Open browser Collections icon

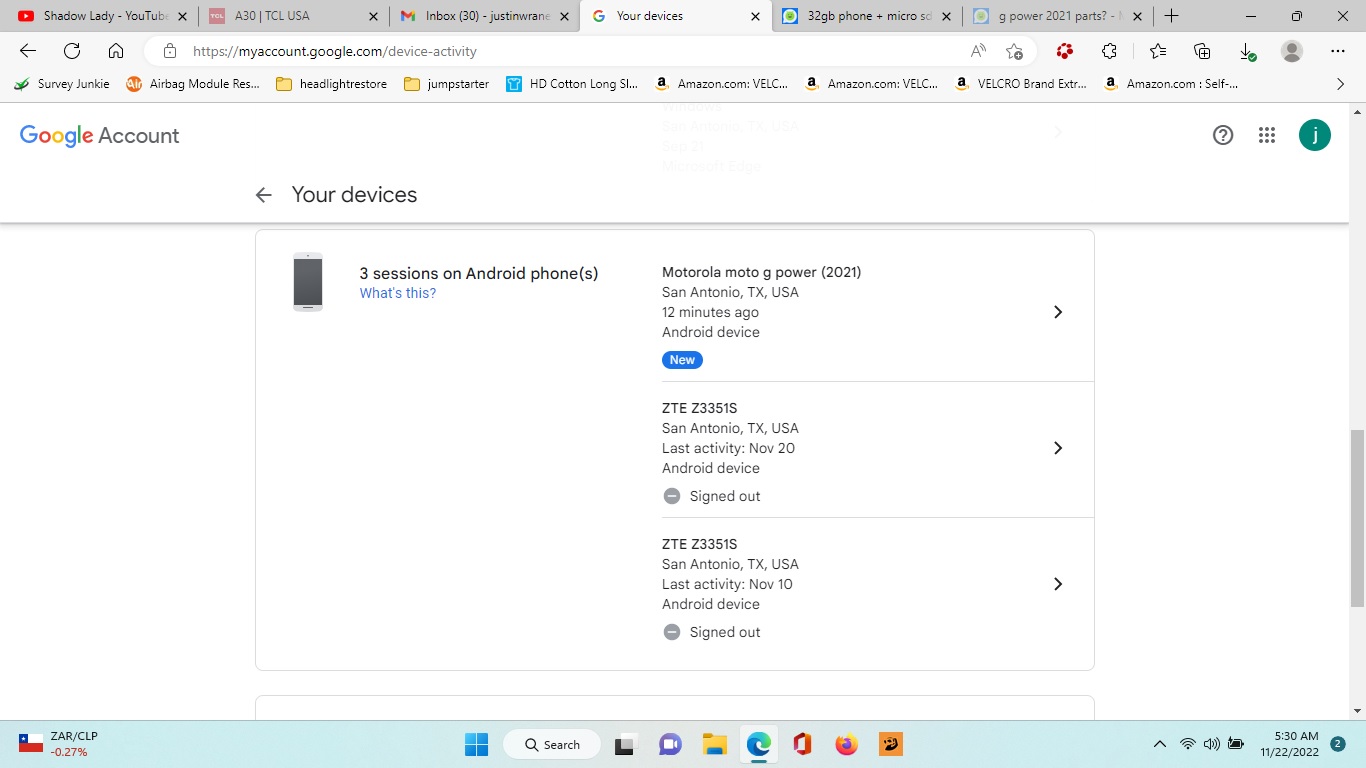tap(1203, 51)
